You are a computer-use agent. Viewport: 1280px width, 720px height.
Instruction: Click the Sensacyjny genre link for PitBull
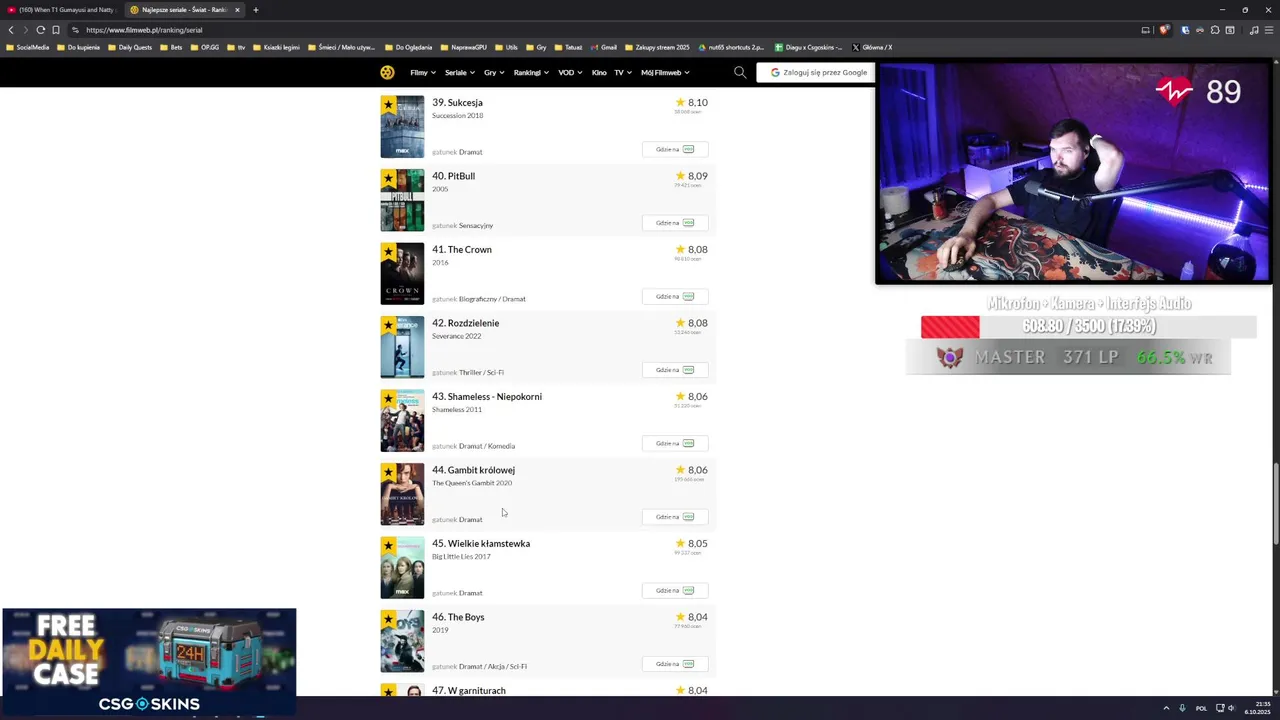tap(476, 225)
